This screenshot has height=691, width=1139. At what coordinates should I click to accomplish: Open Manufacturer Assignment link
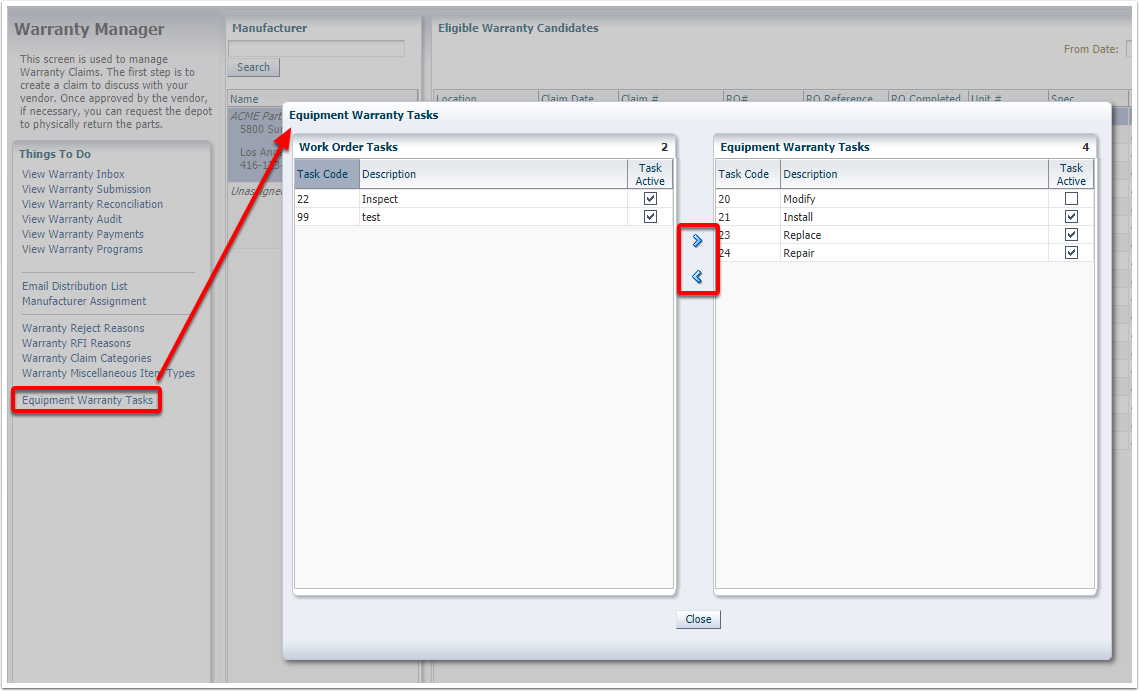tap(84, 302)
